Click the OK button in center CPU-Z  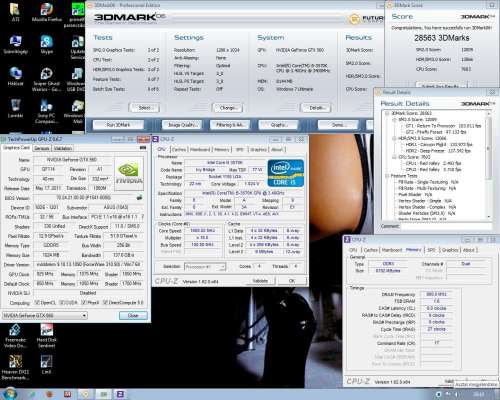click(x=292, y=281)
